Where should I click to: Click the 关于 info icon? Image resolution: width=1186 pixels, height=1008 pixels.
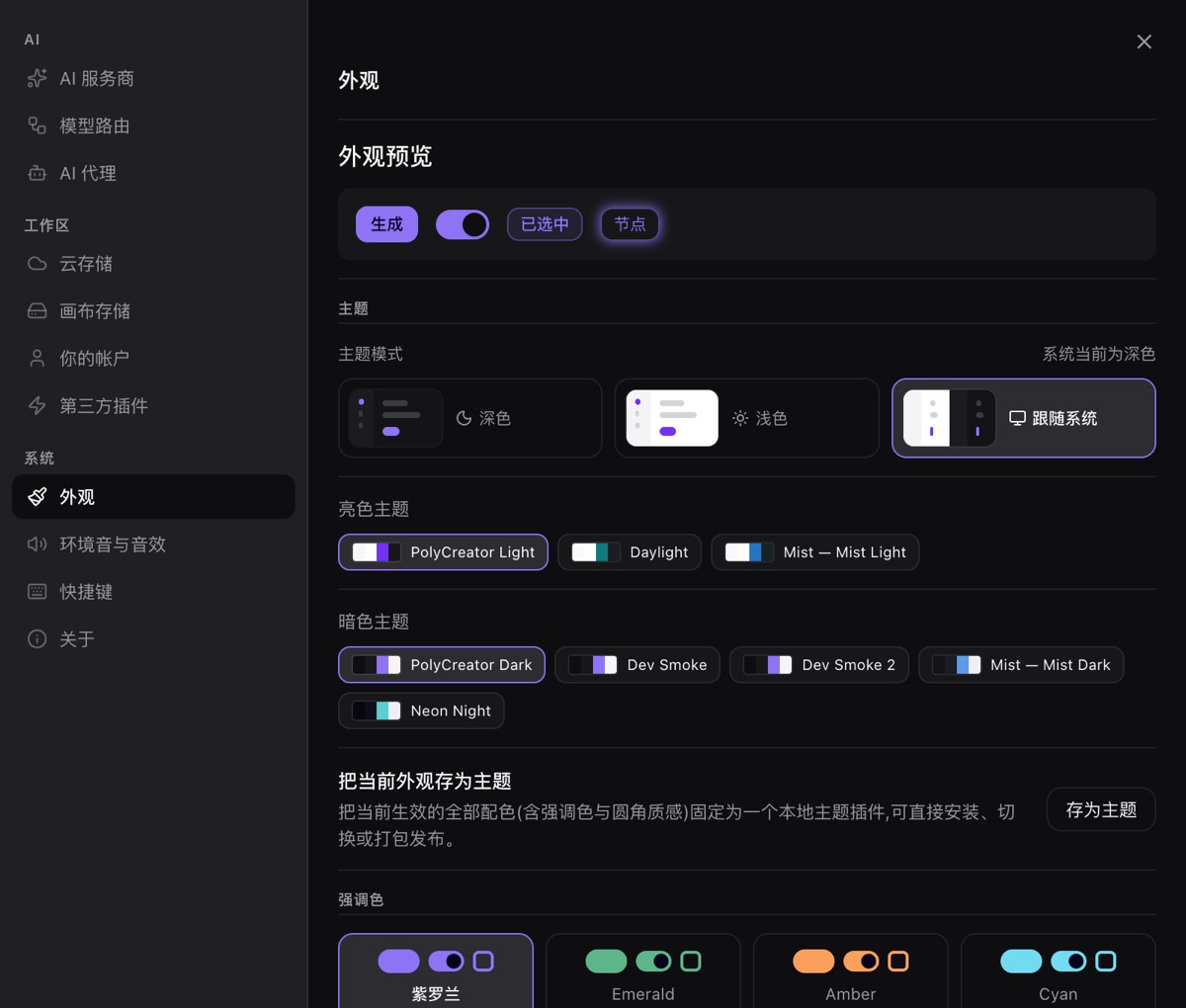pos(37,639)
